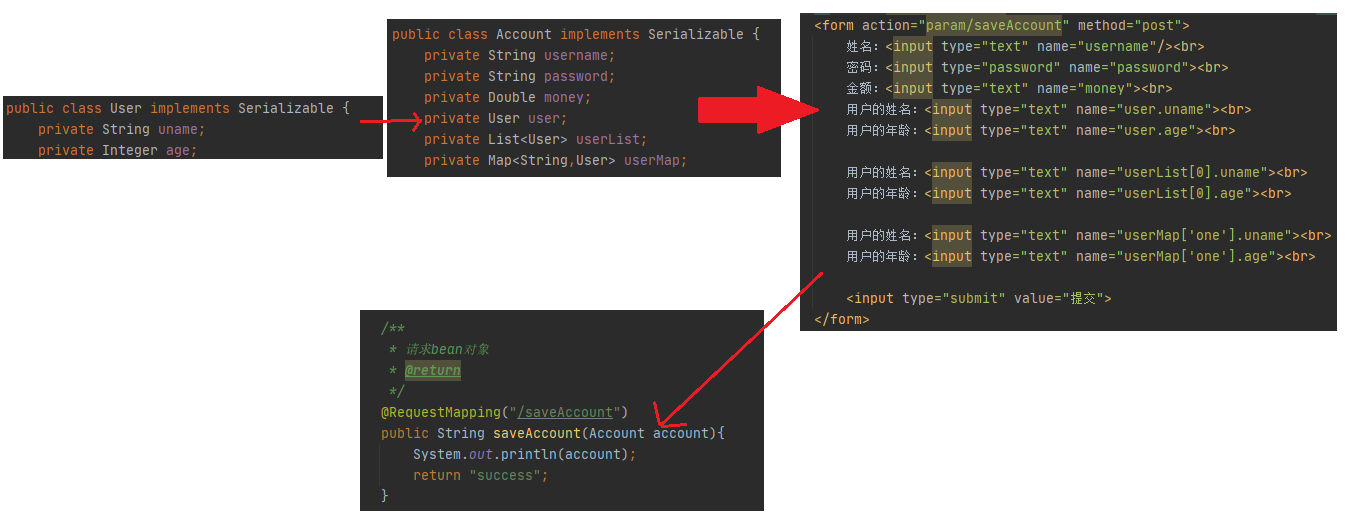Click the input line named "userMap['one'].age"
This screenshot has height=522, width=1346.
coord(1081,256)
